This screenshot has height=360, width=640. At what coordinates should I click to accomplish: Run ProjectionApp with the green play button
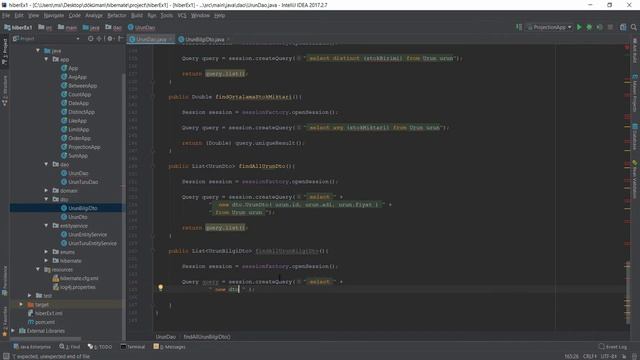(x=579, y=27)
